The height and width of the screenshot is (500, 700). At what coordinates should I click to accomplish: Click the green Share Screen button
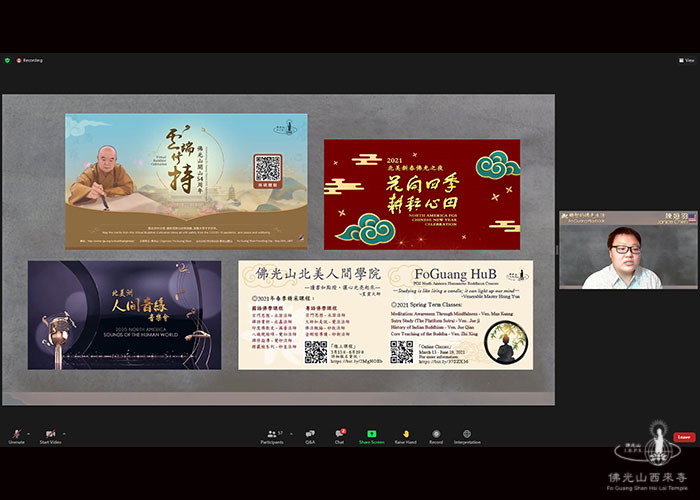point(371,436)
